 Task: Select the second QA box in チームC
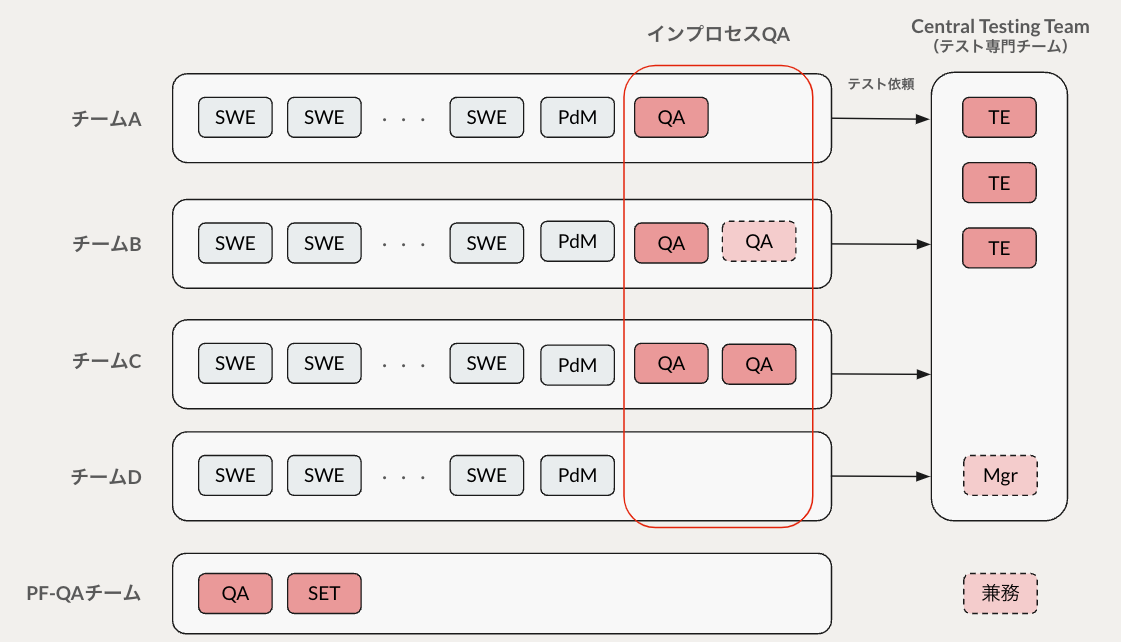click(758, 364)
